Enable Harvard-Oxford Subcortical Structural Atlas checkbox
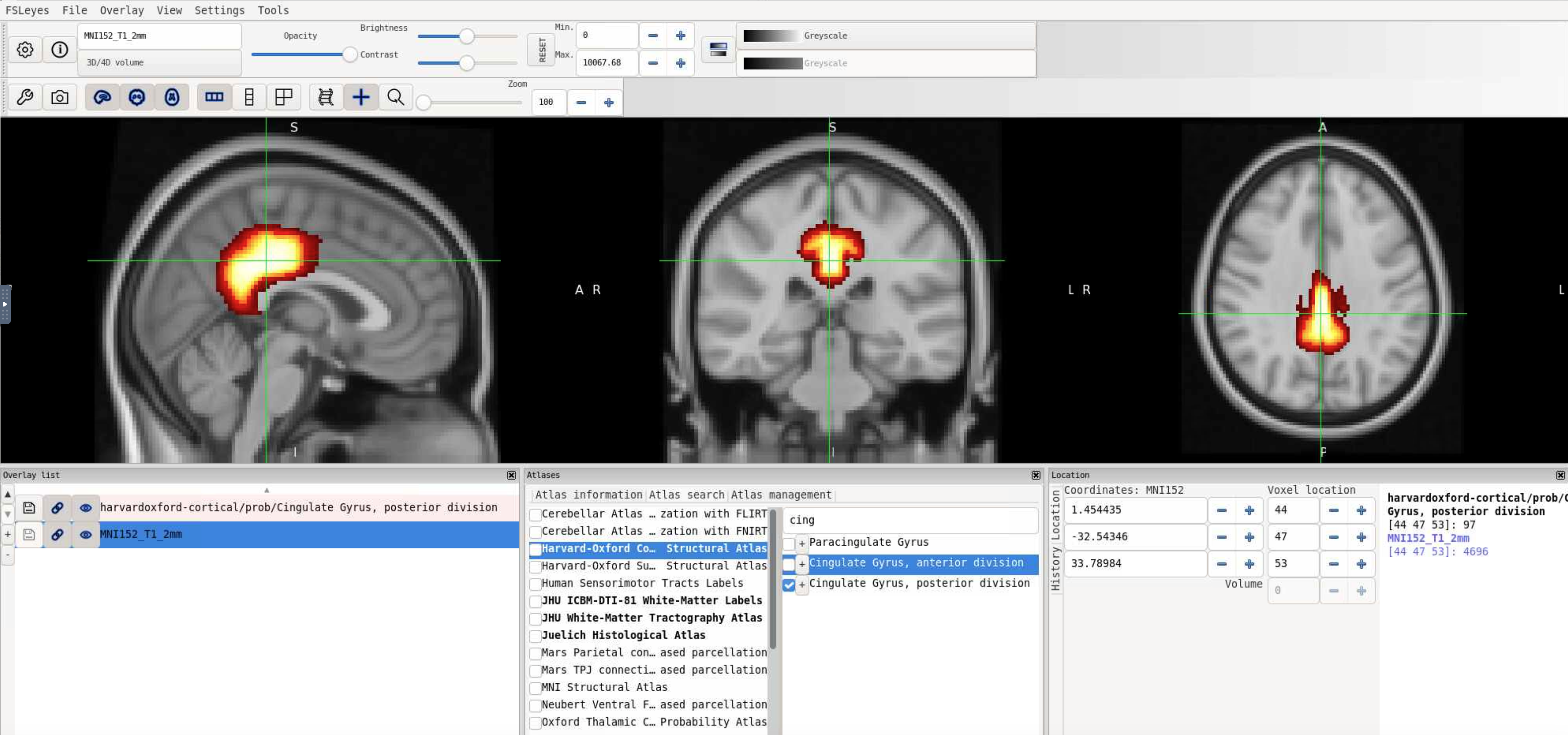 [x=535, y=566]
